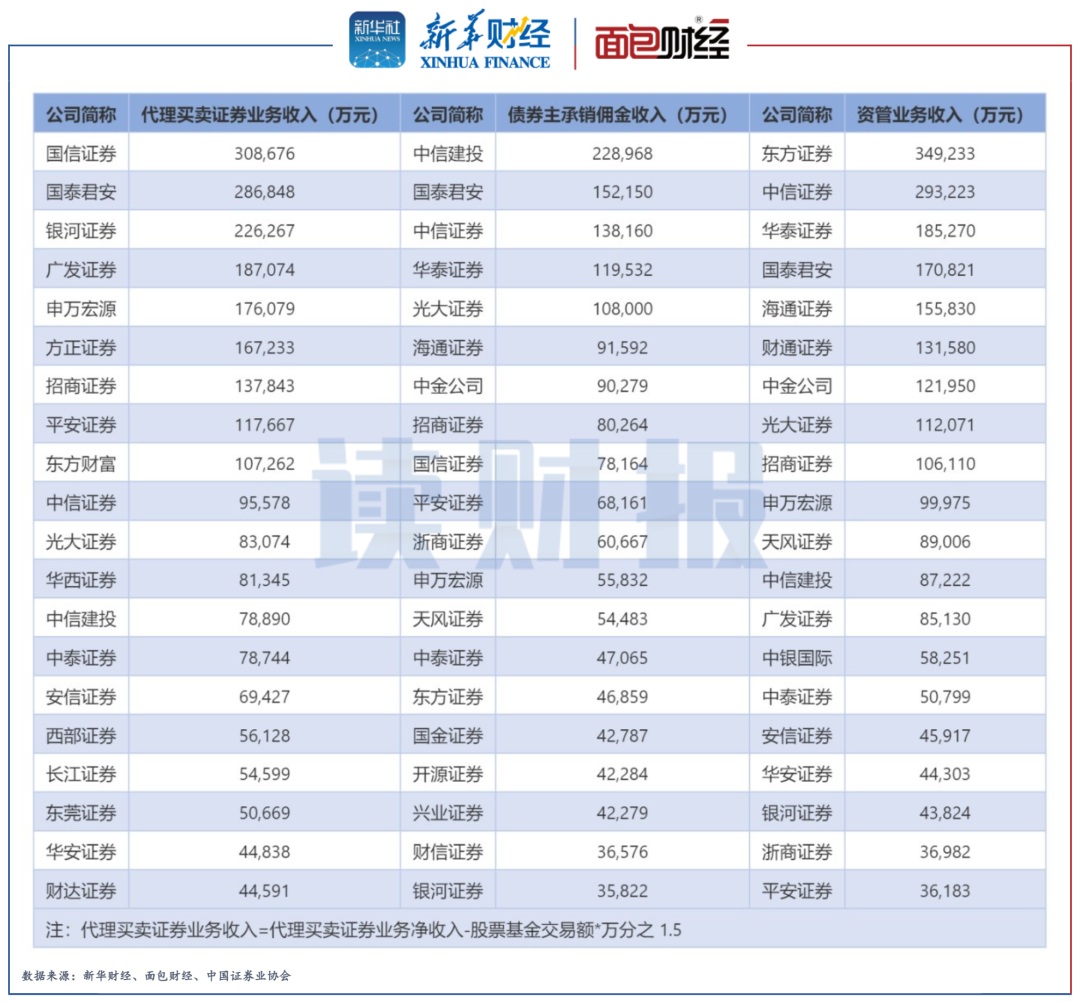Click the value 36,183
This screenshot has width=1080, height=1003.
tap(945, 891)
